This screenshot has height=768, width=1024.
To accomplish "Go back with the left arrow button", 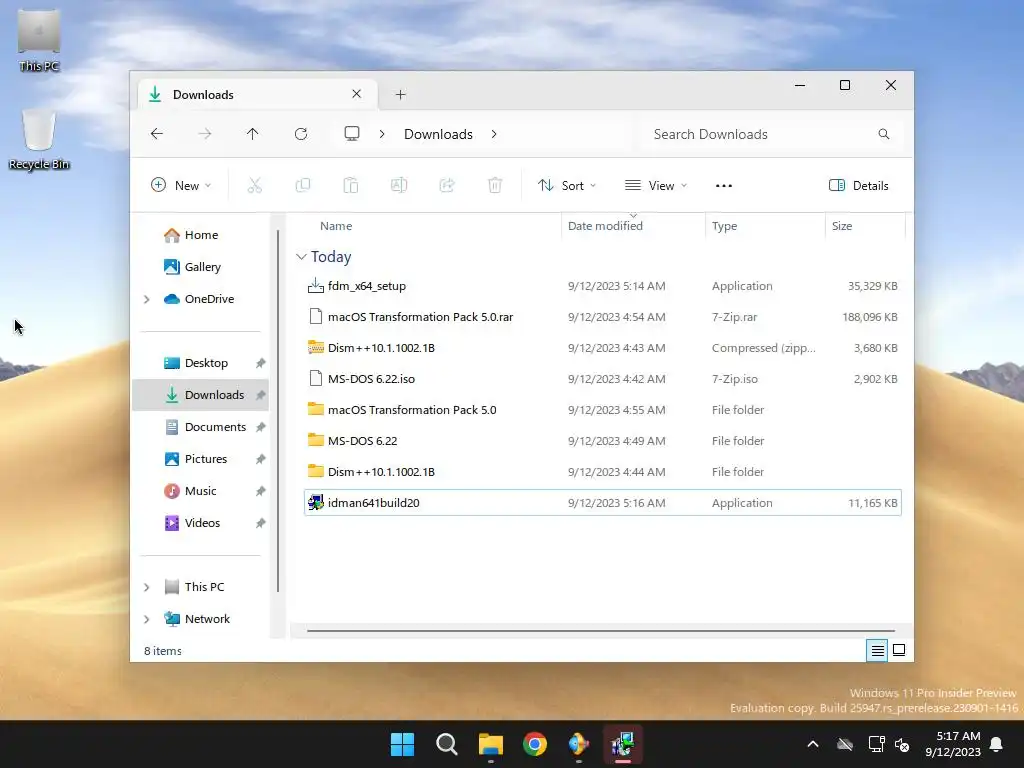I will [x=157, y=134].
